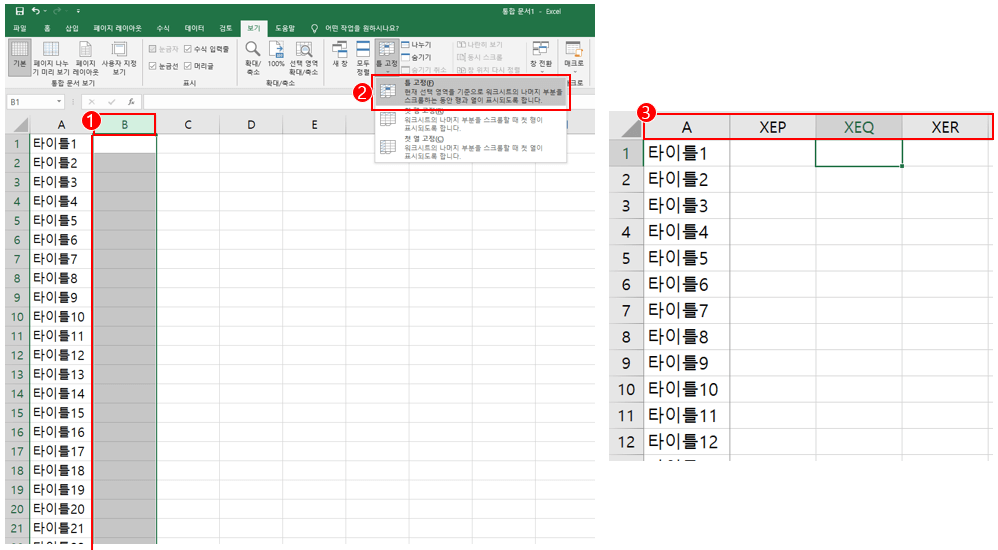Click the confirm checkmark in formula bar

coord(111,102)
